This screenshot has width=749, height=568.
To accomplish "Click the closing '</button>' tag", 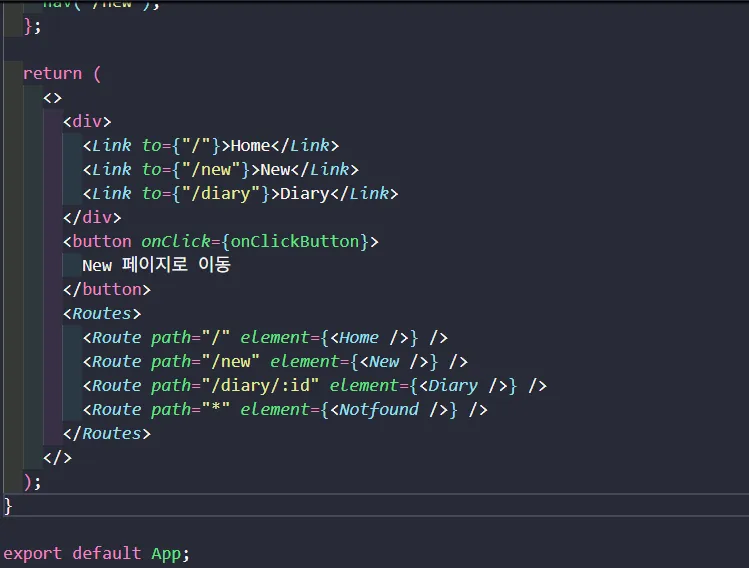I will pyautogui.click(x=107, y=289).
